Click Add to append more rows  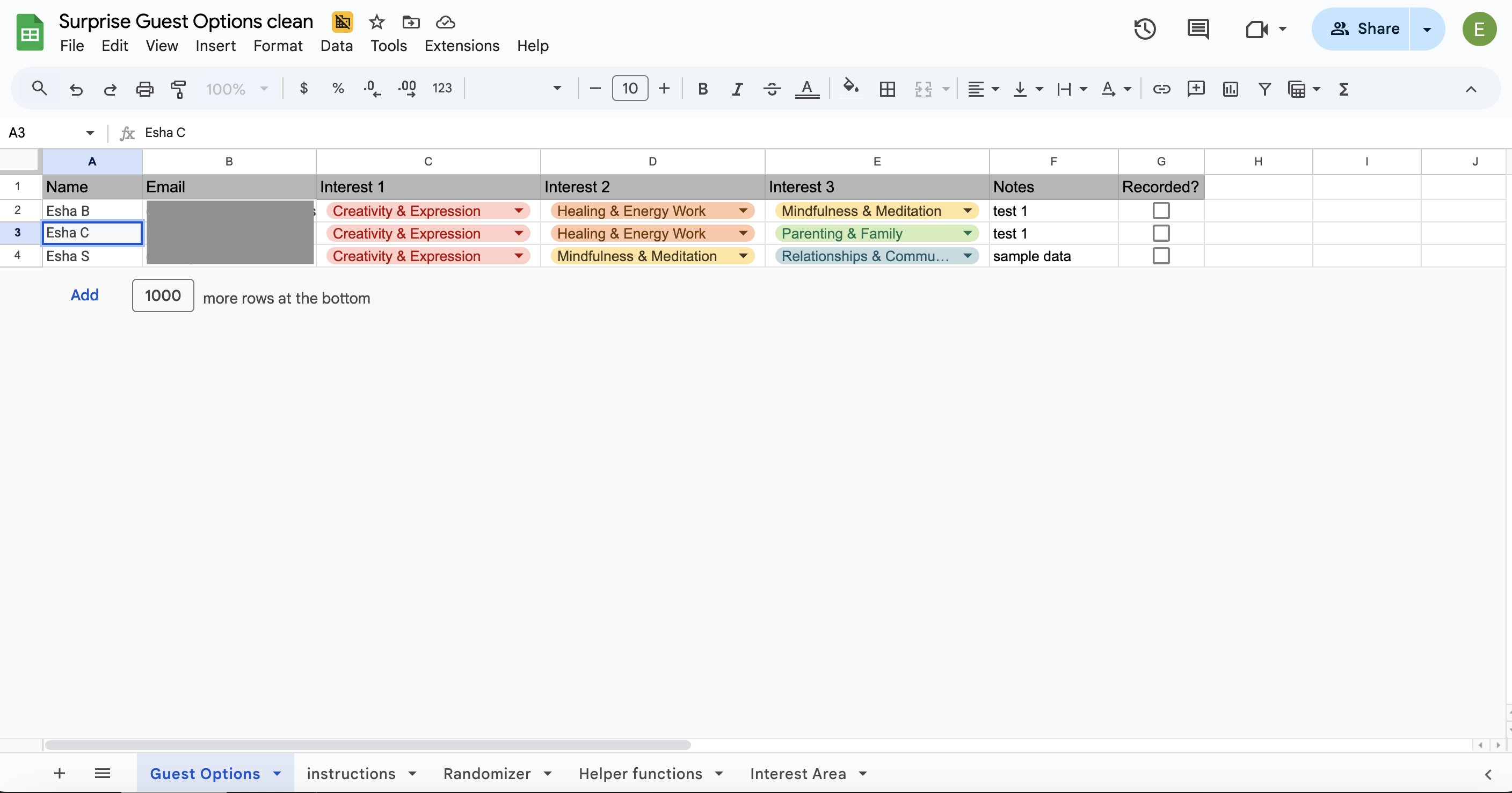click(84, 295)
